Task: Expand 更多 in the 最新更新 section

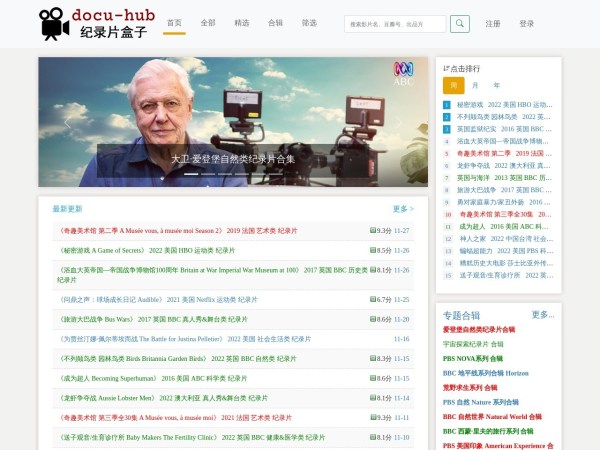Action: click(x=402, y=209)
